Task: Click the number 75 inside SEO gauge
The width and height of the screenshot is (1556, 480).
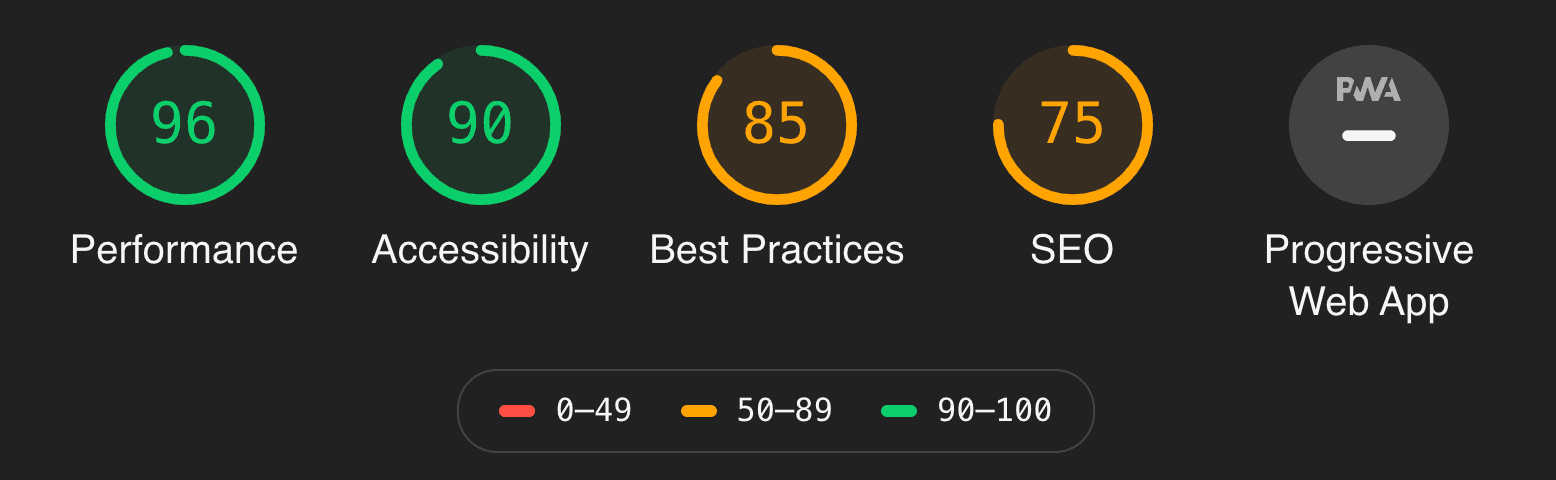Action: pyautogui.click(x=1072, y=124)
